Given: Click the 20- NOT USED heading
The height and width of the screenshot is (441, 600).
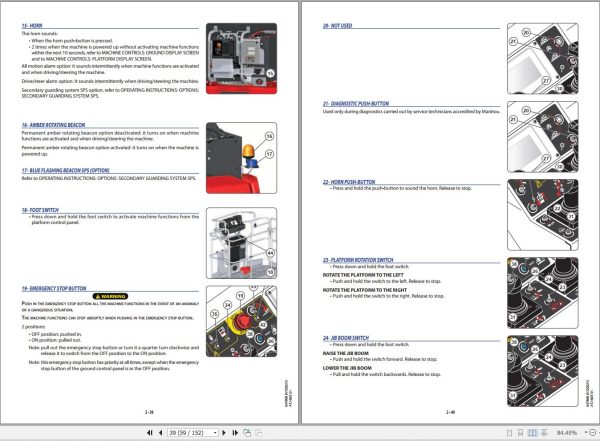Looking at the screenshot, I should tap(337, 26).
